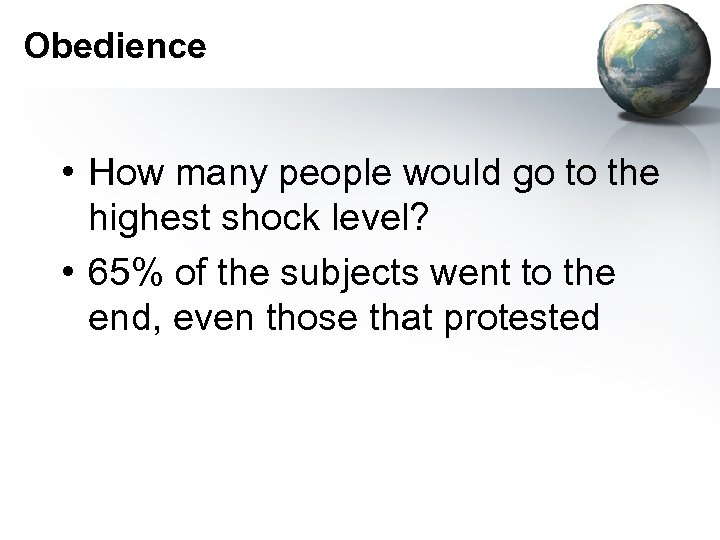Image resolution: width=720 pixels, height=540 pixels.
Task: Click the Obedience slide title
Action: [x=114, y=47]
